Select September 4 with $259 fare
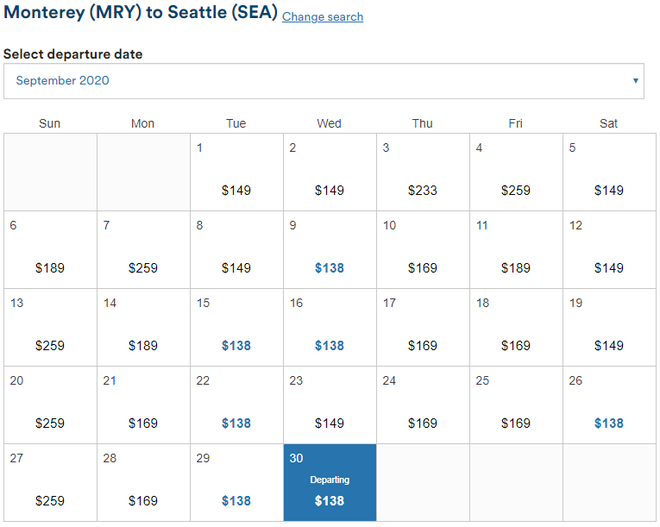The width and height of the screenshot is (660, 527). click(516, 173)
